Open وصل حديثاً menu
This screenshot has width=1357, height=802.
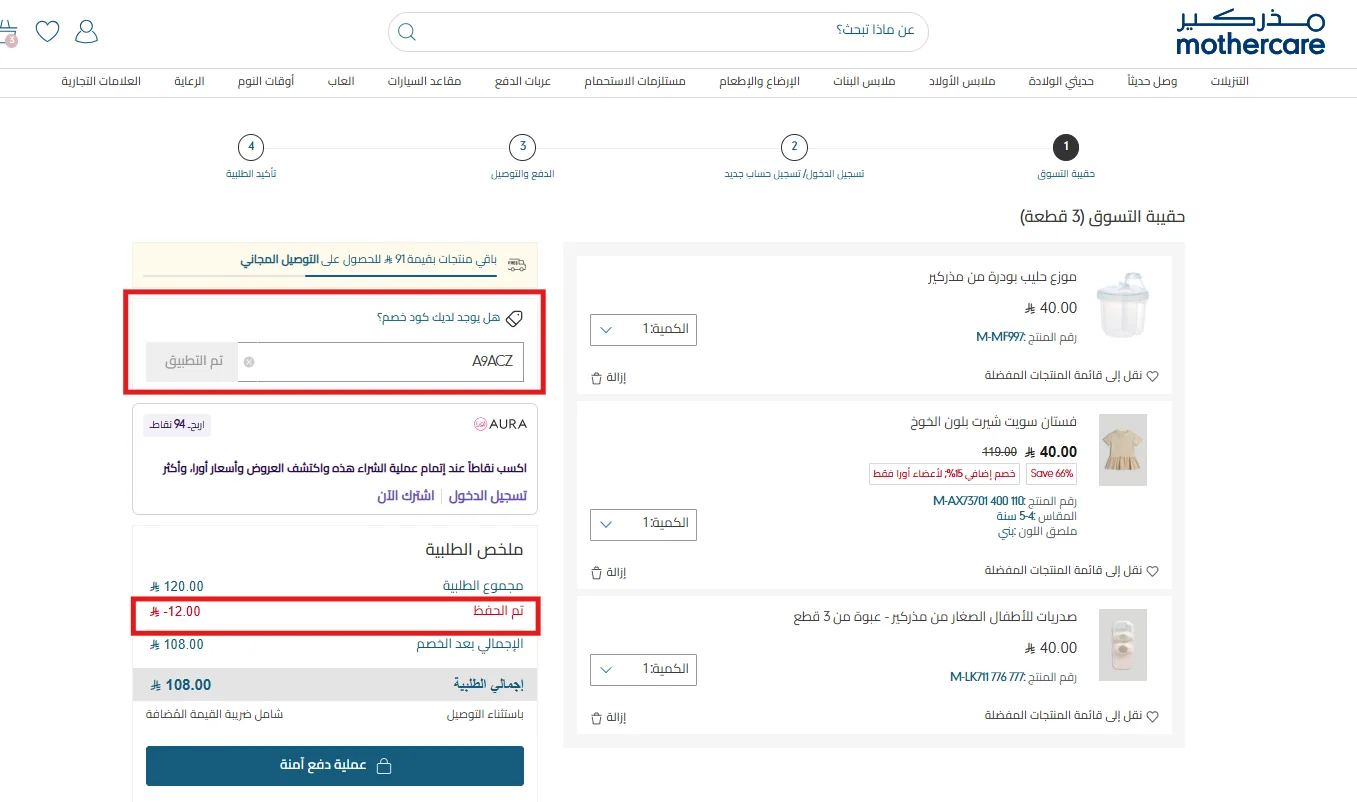pyautogui.click(x=1152, y=81)
